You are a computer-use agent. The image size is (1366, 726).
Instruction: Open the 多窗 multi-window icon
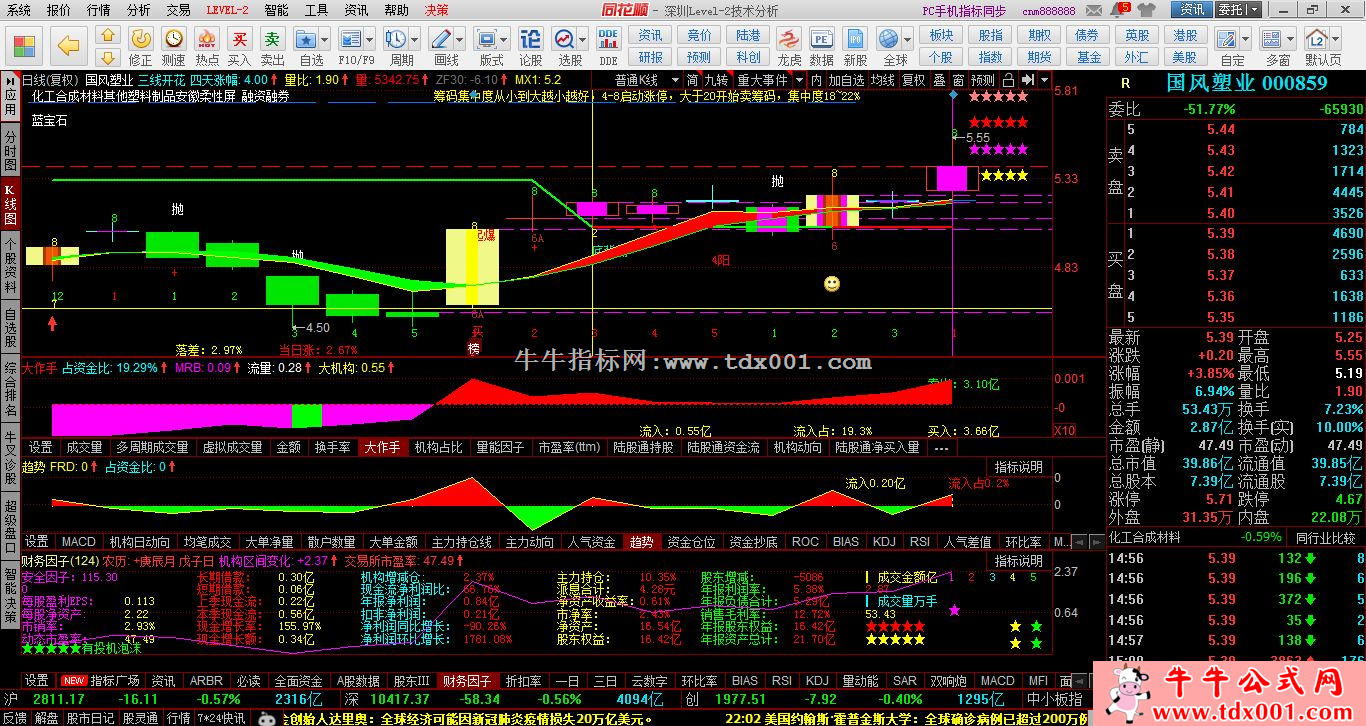pos(1273,39)
